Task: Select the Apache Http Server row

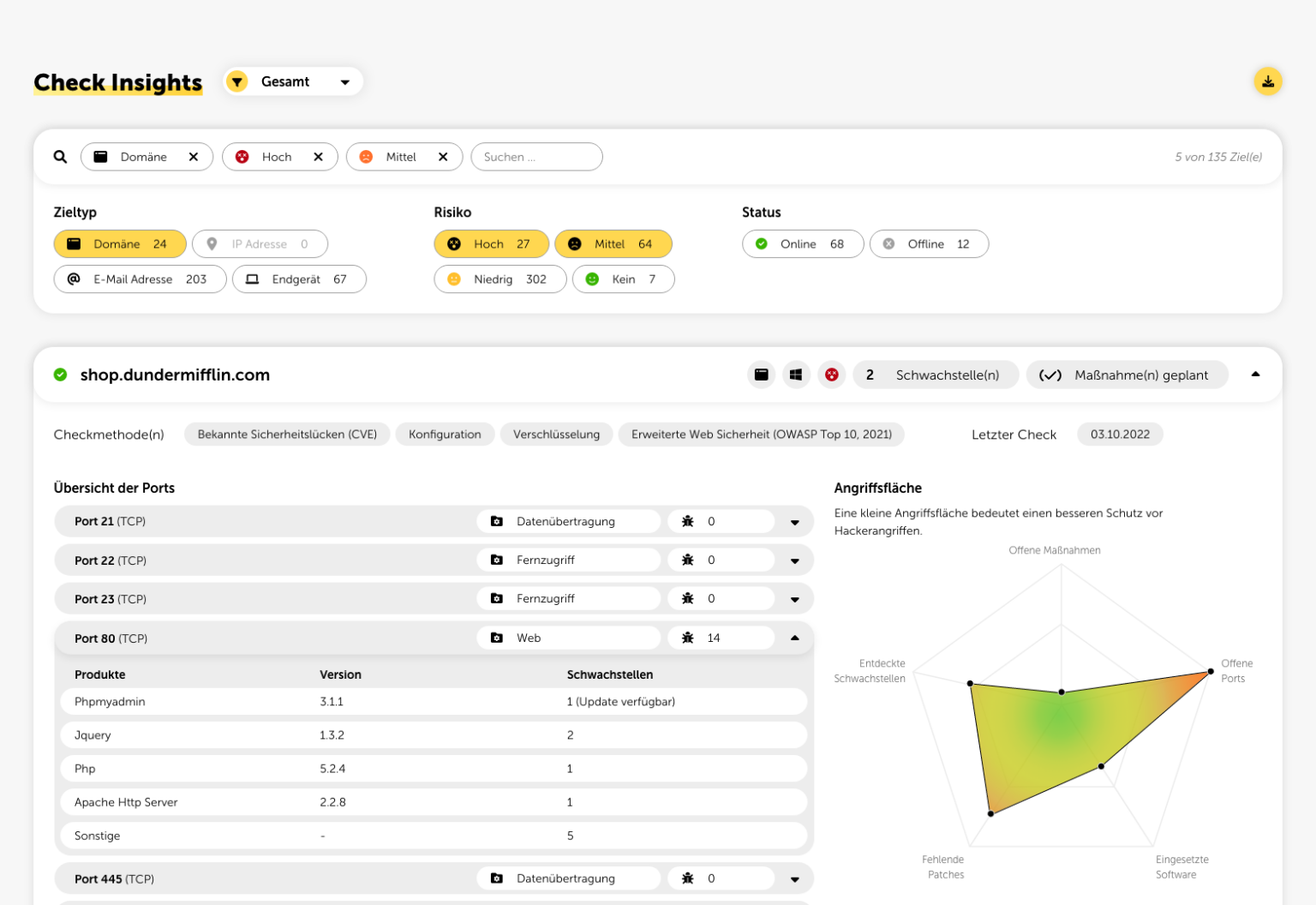Action: click(434, 802)
